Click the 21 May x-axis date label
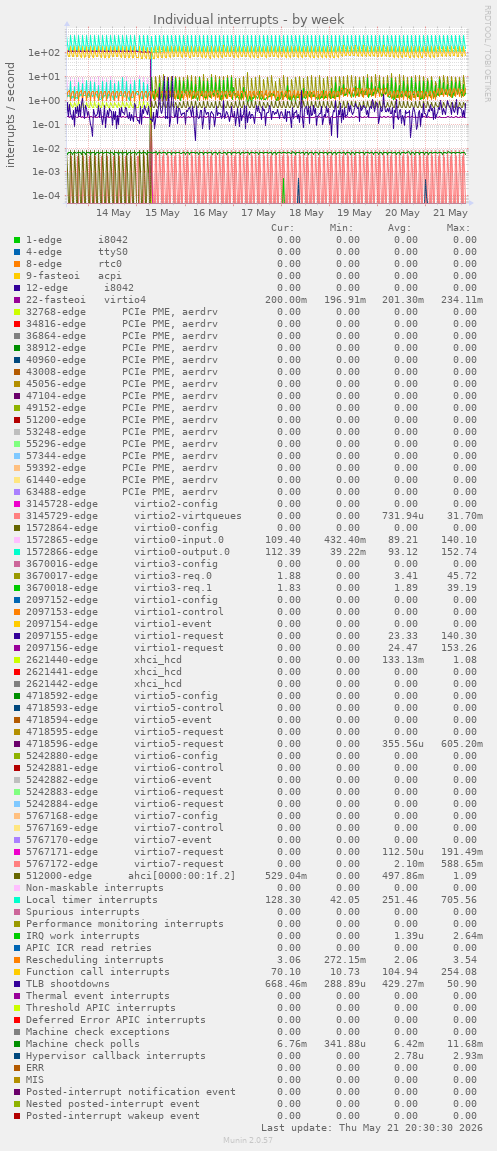Image resolution: width=497 pixels, height=1151 pixels. (450, 213)
